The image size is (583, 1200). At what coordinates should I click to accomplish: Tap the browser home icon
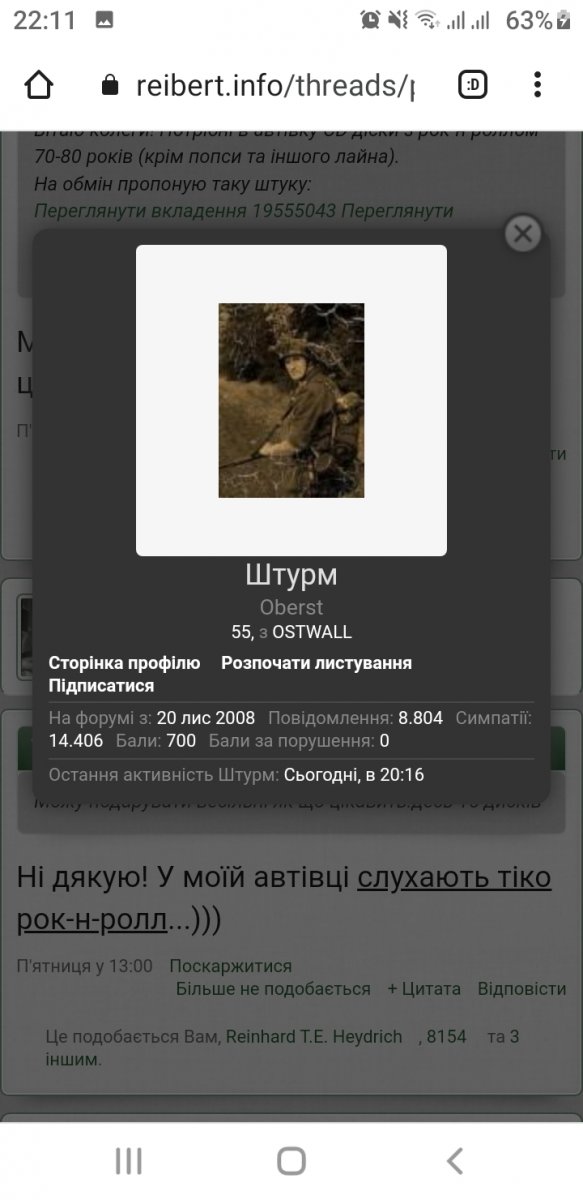coord(38,86)
